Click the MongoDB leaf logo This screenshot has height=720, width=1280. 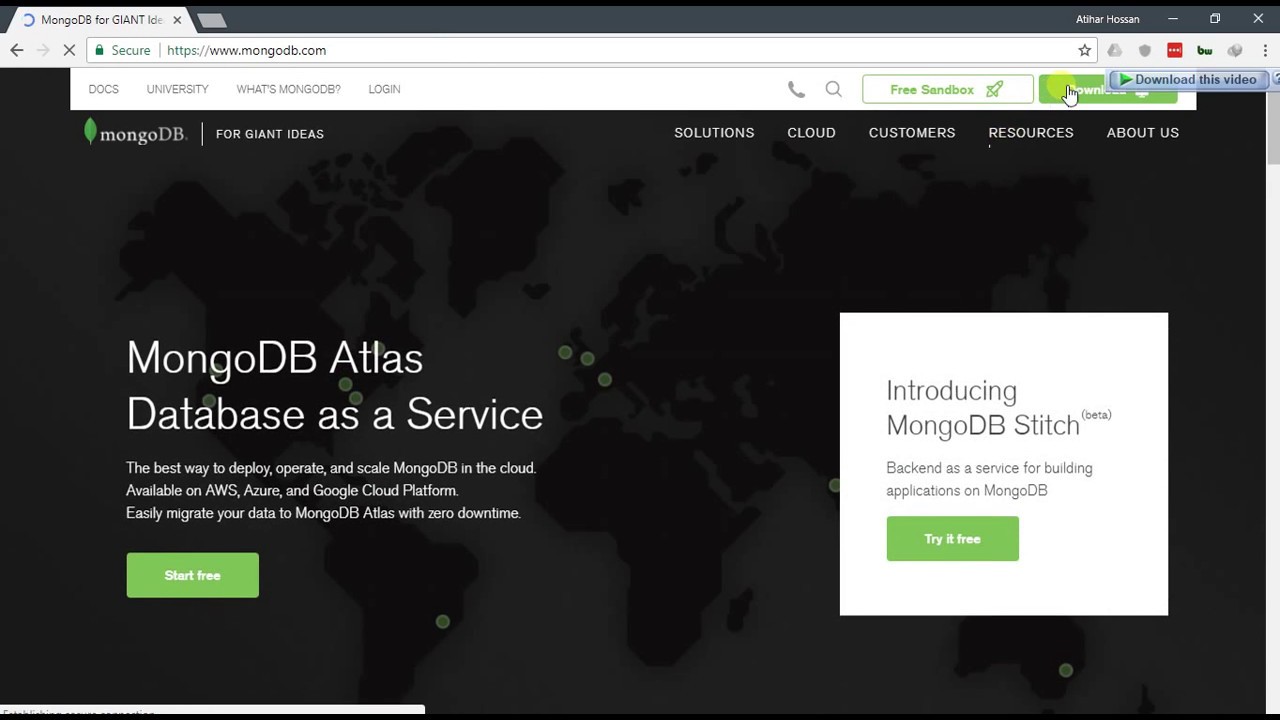point(135,132)
